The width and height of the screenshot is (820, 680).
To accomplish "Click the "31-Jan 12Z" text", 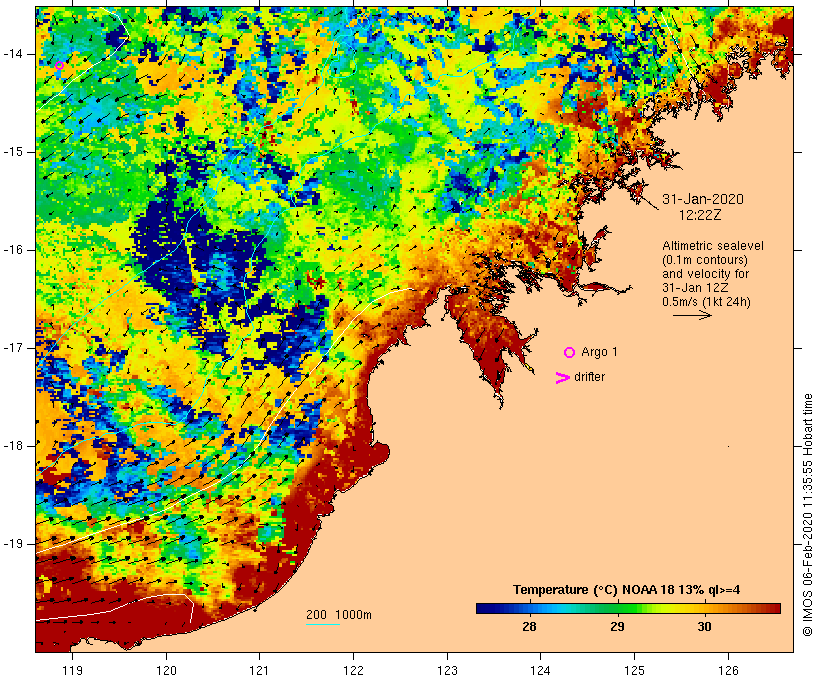I will (695, 288).
